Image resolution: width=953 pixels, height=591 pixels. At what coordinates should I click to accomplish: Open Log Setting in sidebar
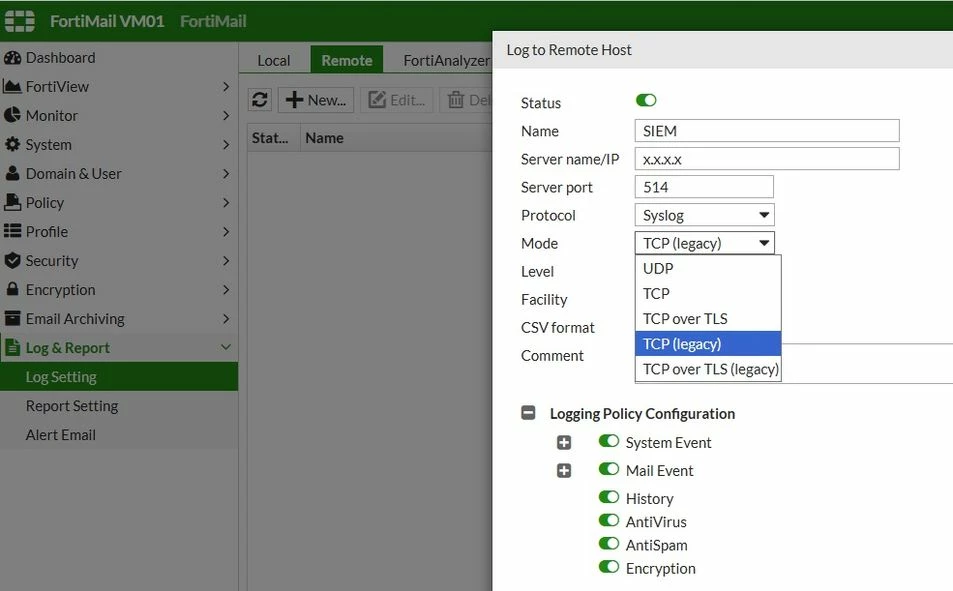(119, 376)
